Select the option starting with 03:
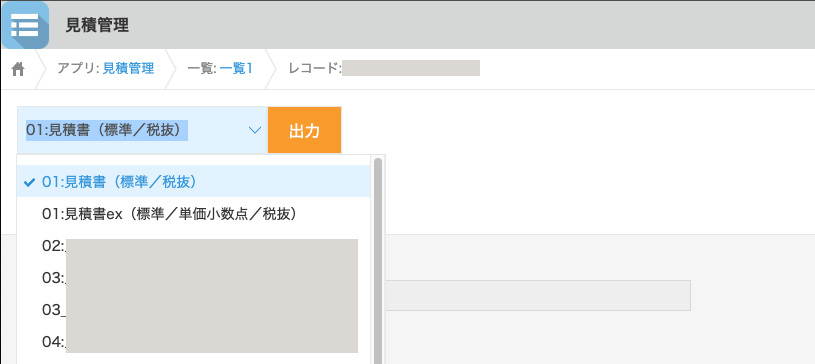This screenshot has height=364, width=815. click(193, 278)
